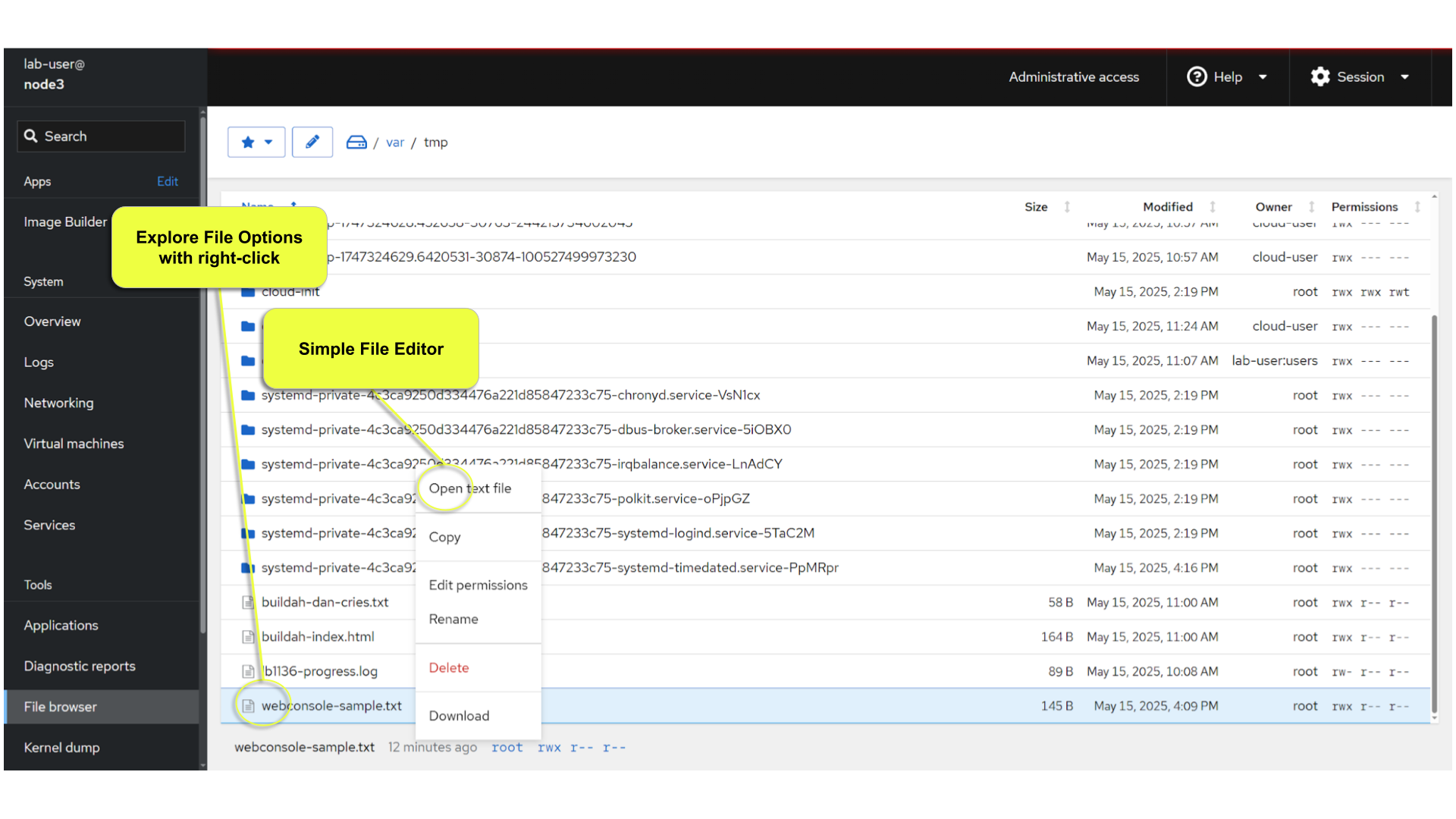Click the buildah-index.html file icon
1456x819 pixels.
point(248,637)
